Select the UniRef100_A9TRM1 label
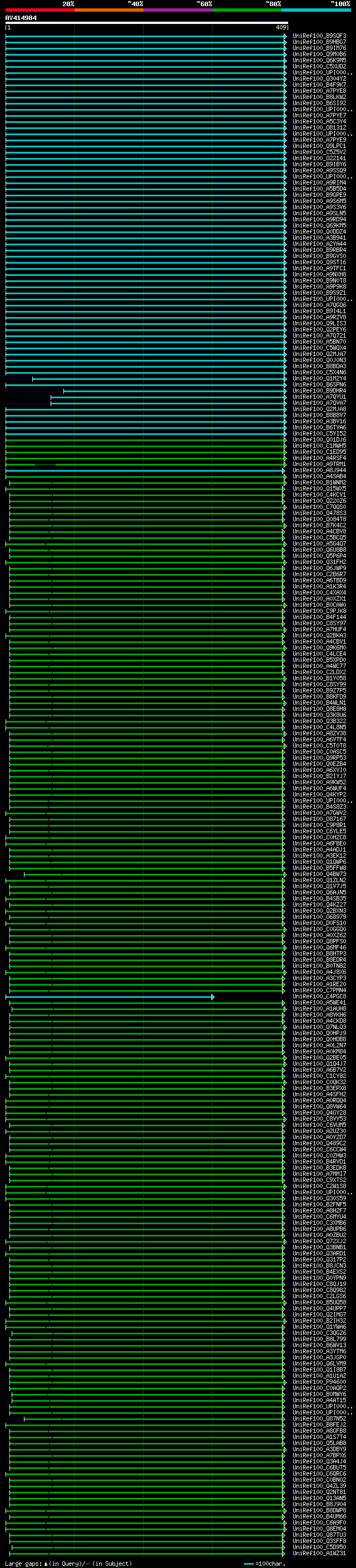Screen dimensions: 356x1568 point(319,464)
